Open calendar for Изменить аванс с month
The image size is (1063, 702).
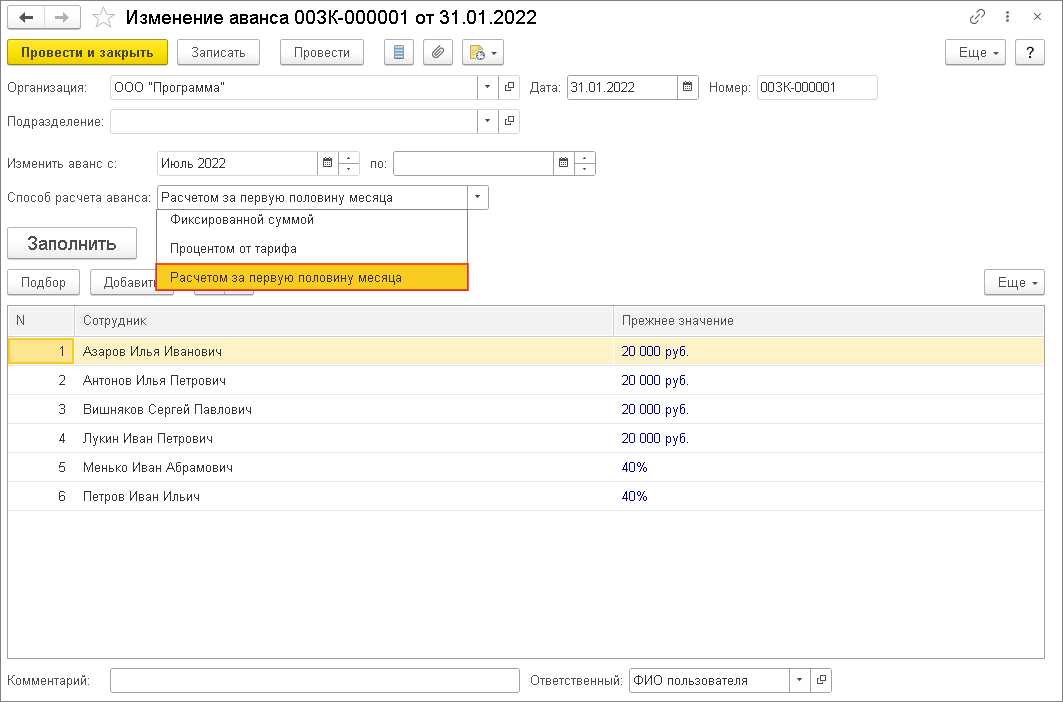click(327, 163)
